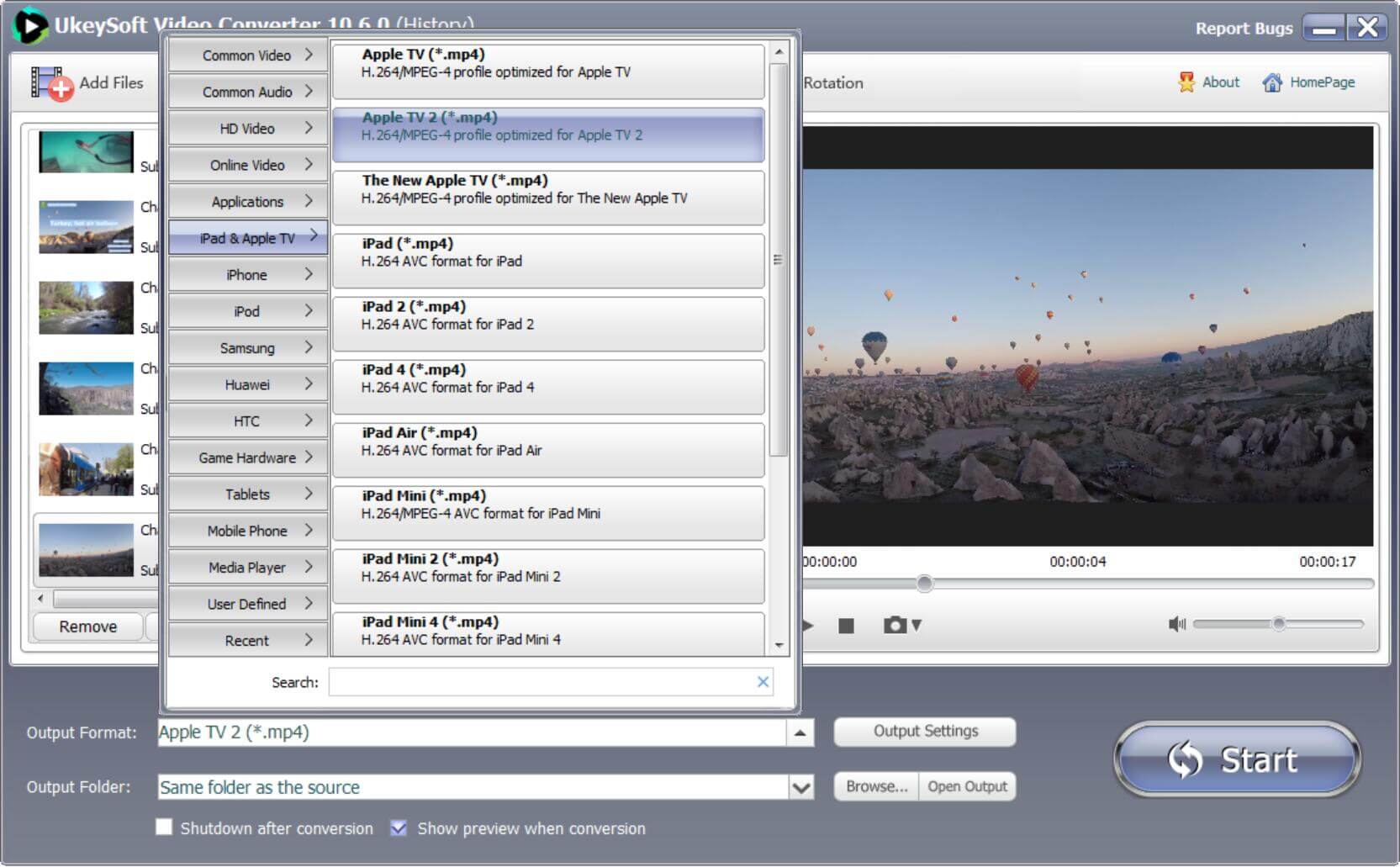The width and height of the screenshot is (1400, 867).
Task: Click Open Output button
Action: (967, 786)
